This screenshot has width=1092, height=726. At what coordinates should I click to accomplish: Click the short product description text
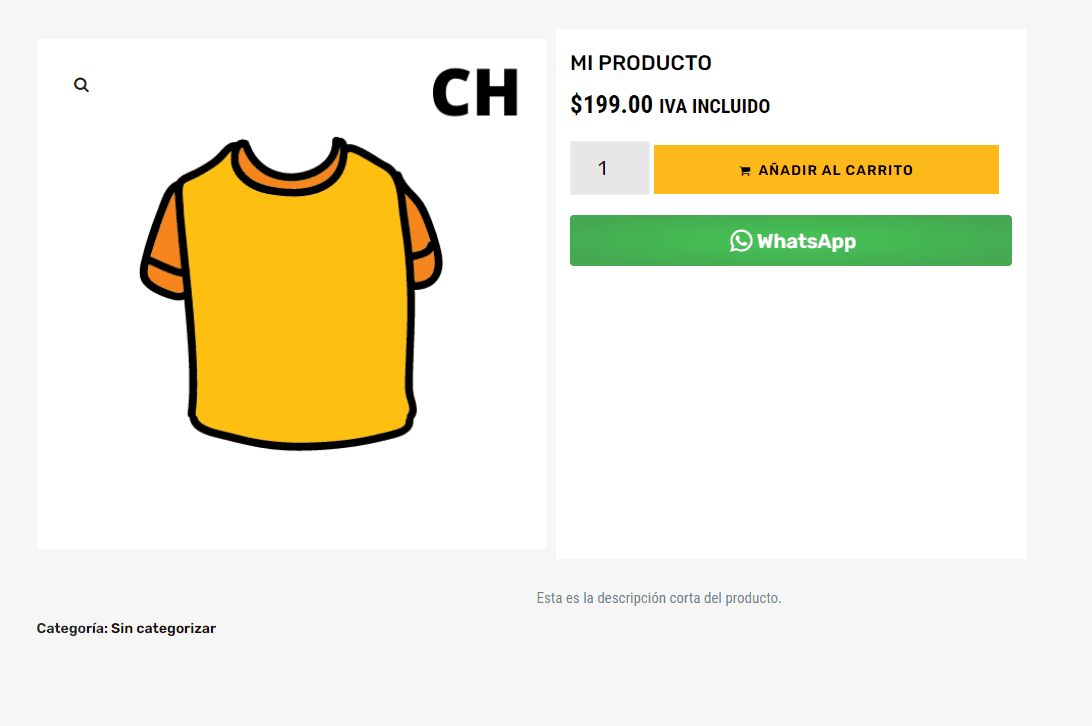[x=659, y=598]
